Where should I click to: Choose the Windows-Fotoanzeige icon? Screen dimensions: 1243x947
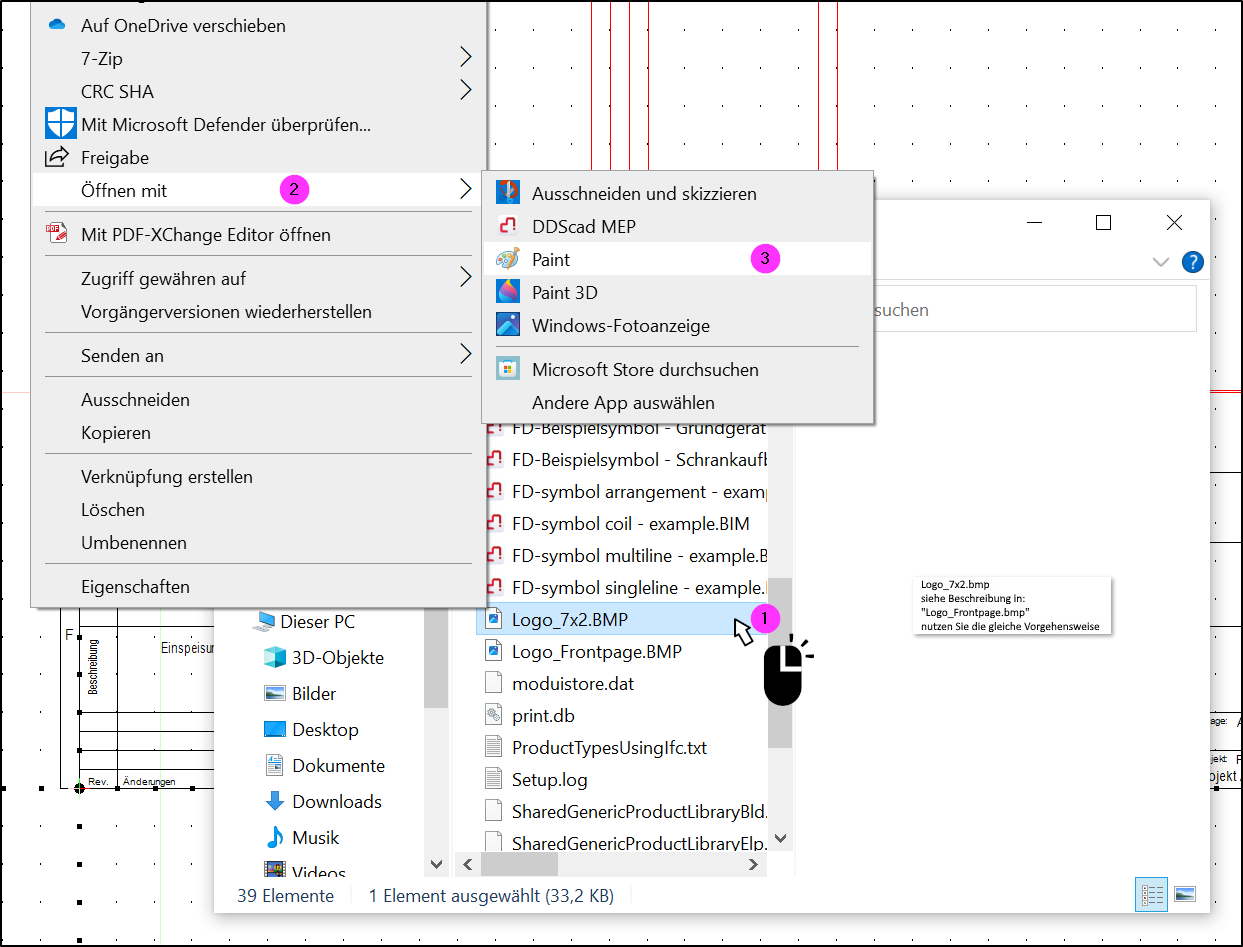click(x=508, y=325)
